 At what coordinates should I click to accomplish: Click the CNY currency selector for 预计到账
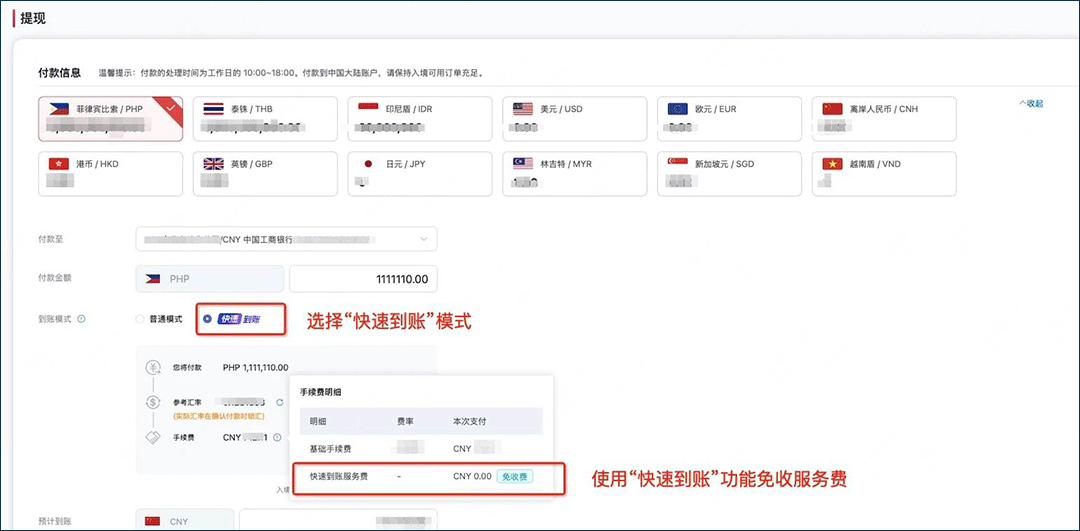(x=185, y=521)
